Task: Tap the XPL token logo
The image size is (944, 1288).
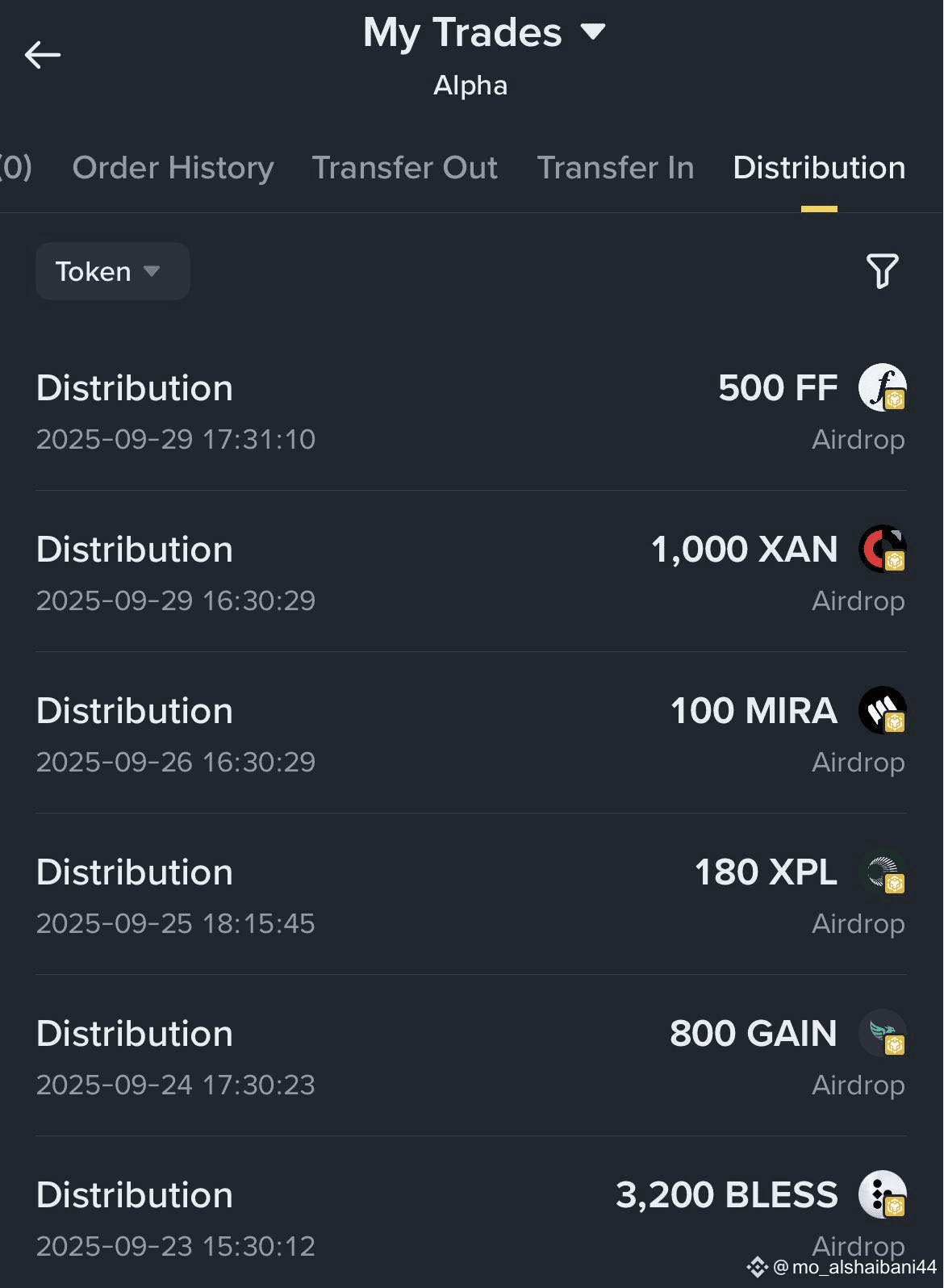Action: click(882, 872)
